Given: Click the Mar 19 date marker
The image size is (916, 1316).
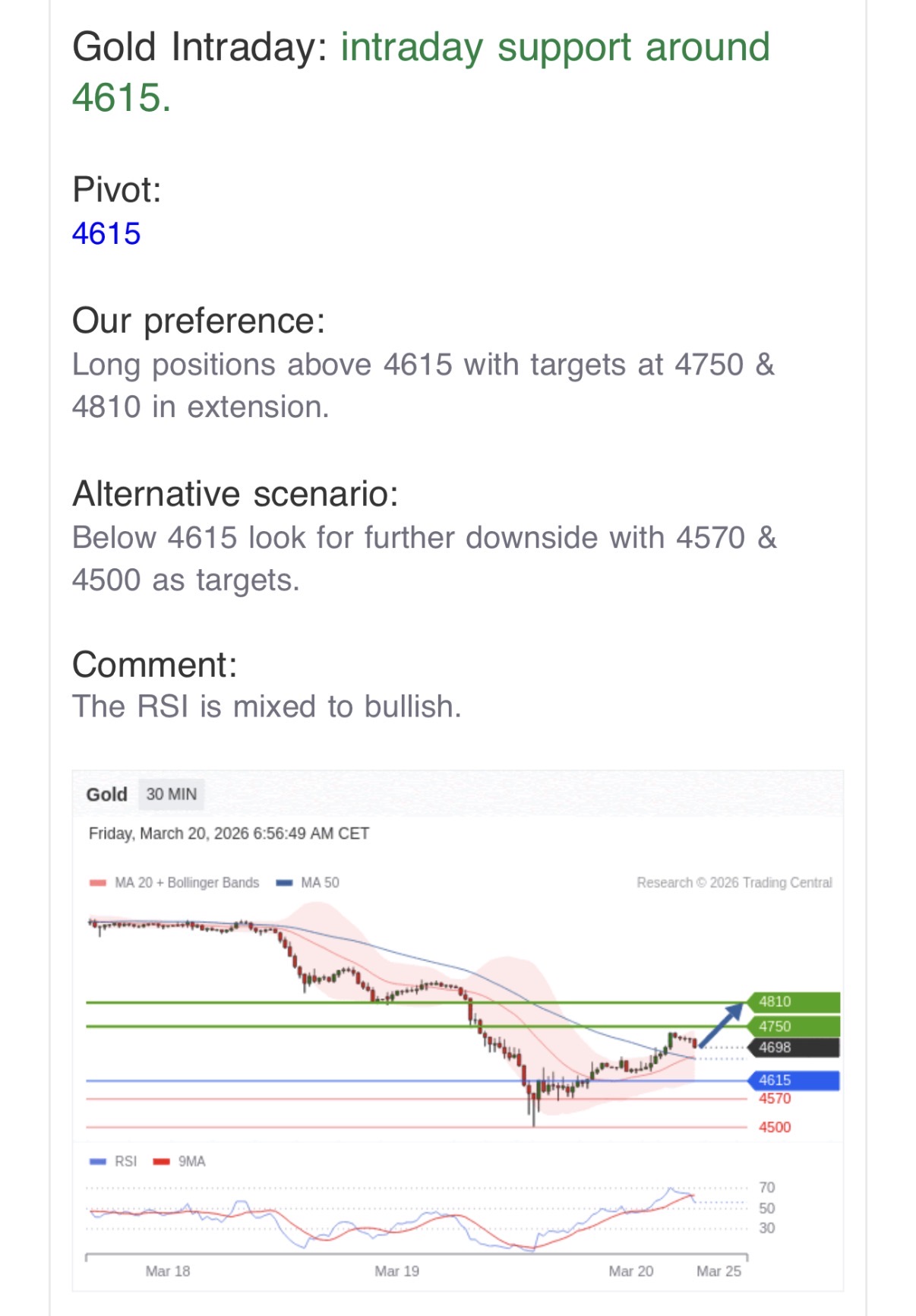Looking at the screenshot, I should (x=396, y=1271).
